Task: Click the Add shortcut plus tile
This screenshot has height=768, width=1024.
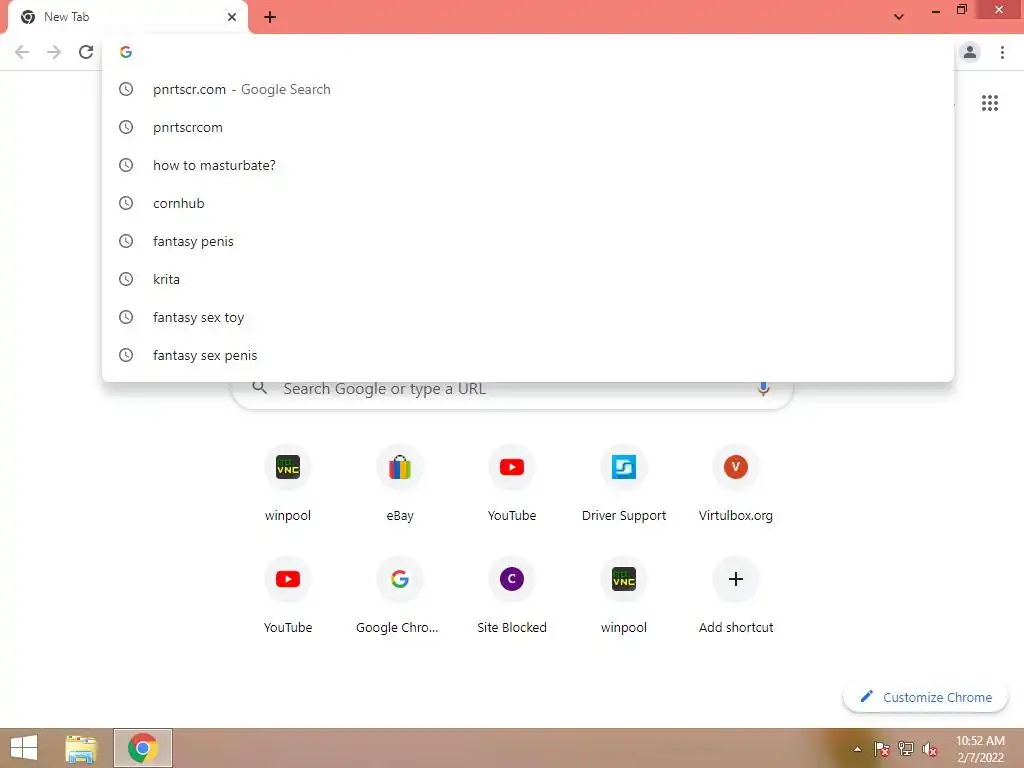Action: (x=736, y=595)
